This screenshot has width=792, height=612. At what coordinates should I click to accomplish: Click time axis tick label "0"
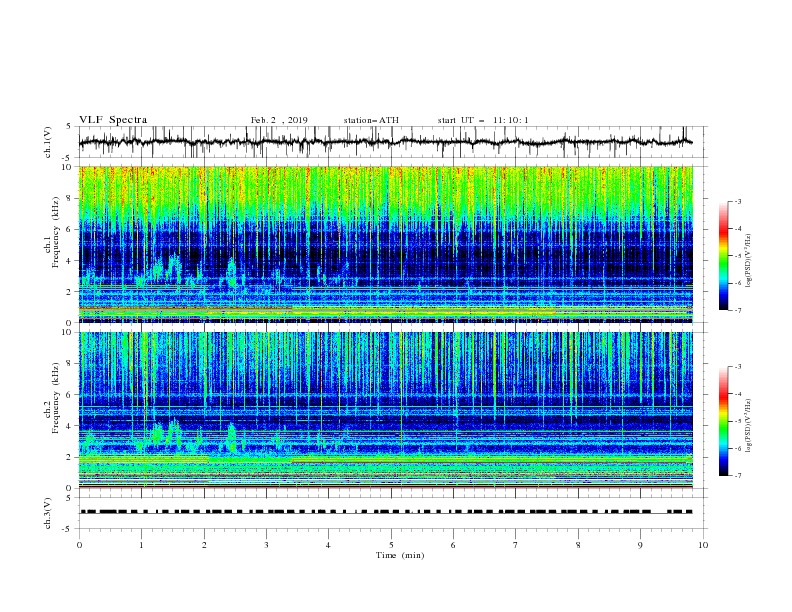click(x=79, y=545)
